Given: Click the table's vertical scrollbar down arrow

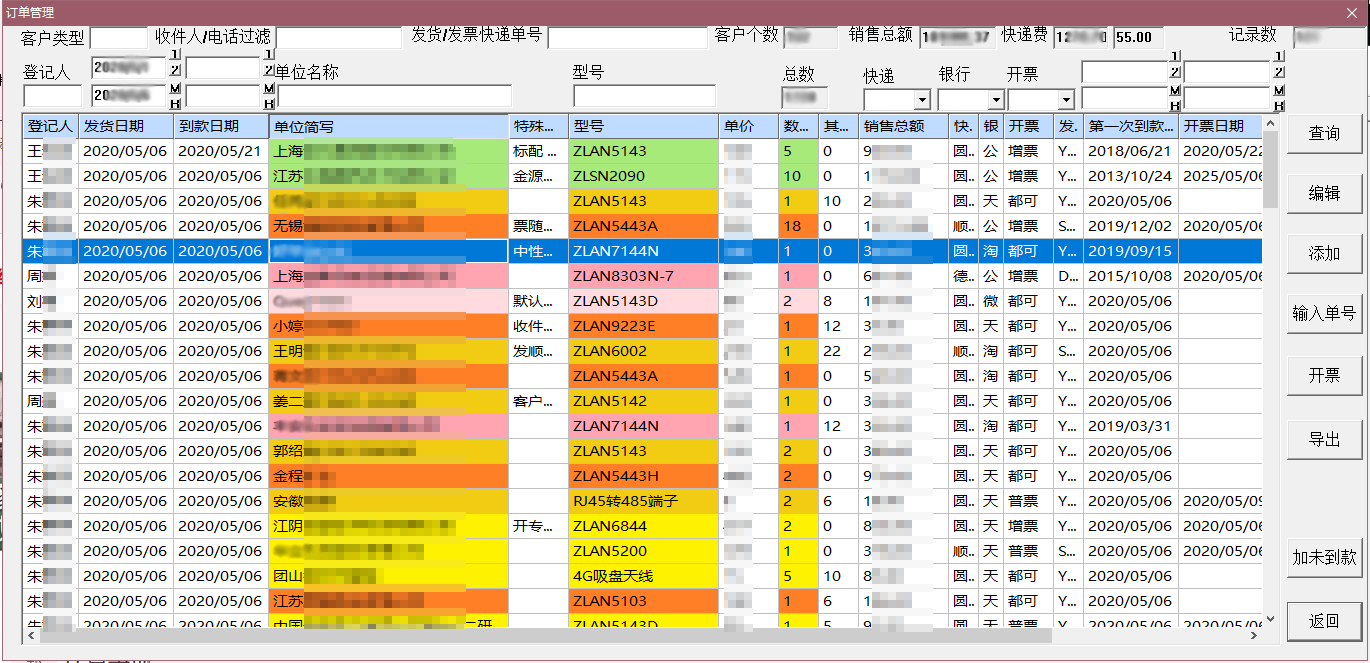Looking at the screenshot, I should (1270, 620).
